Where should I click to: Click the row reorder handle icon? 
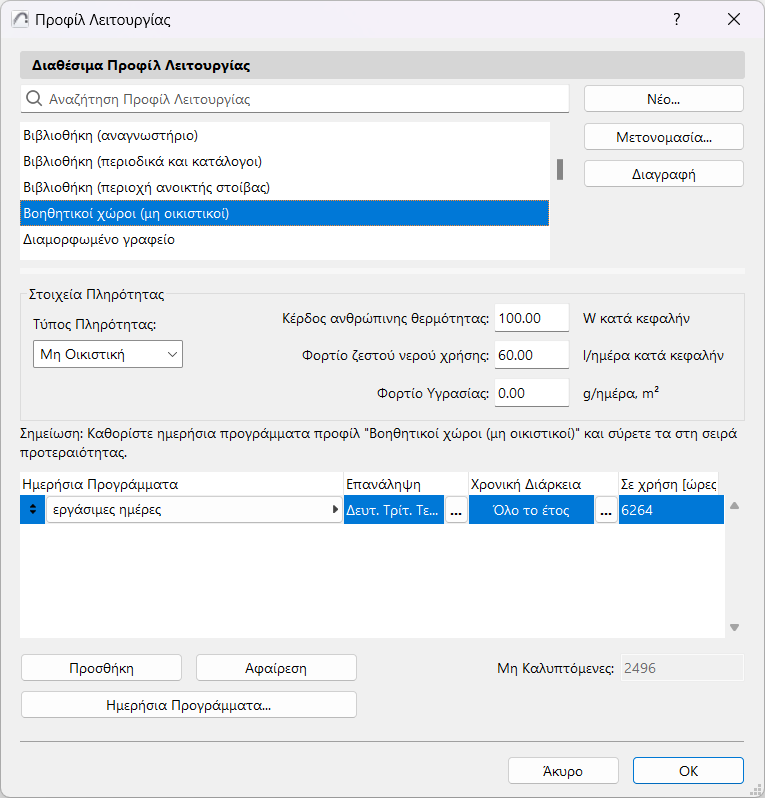point(32,510)
